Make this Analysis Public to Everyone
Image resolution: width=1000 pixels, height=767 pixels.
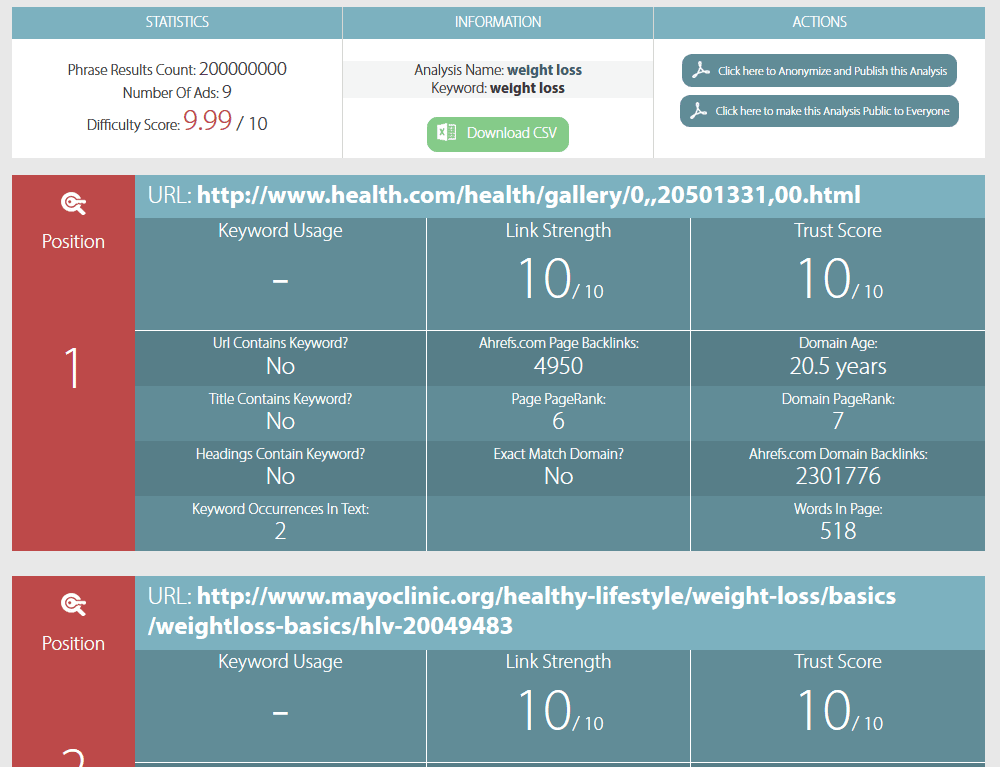tap(819, 111)
